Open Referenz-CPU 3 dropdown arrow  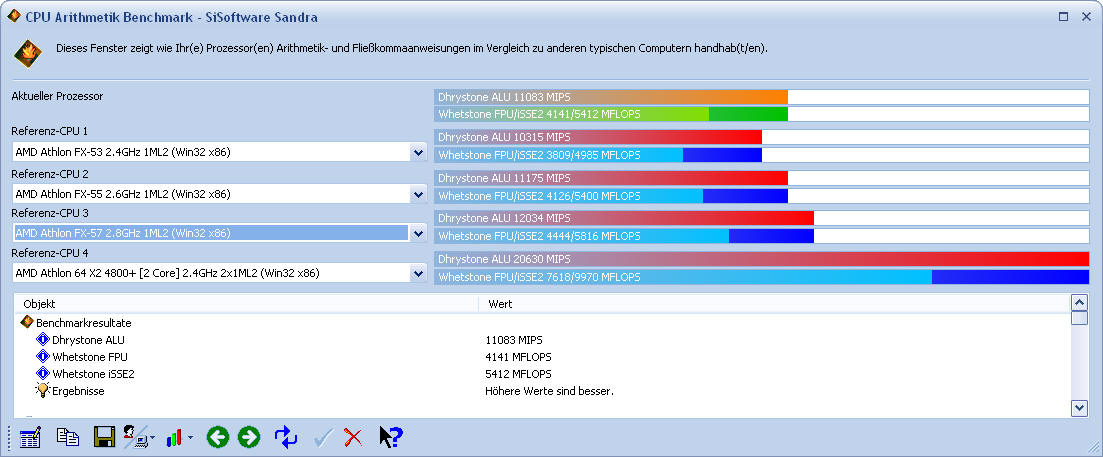click(419, 233)
